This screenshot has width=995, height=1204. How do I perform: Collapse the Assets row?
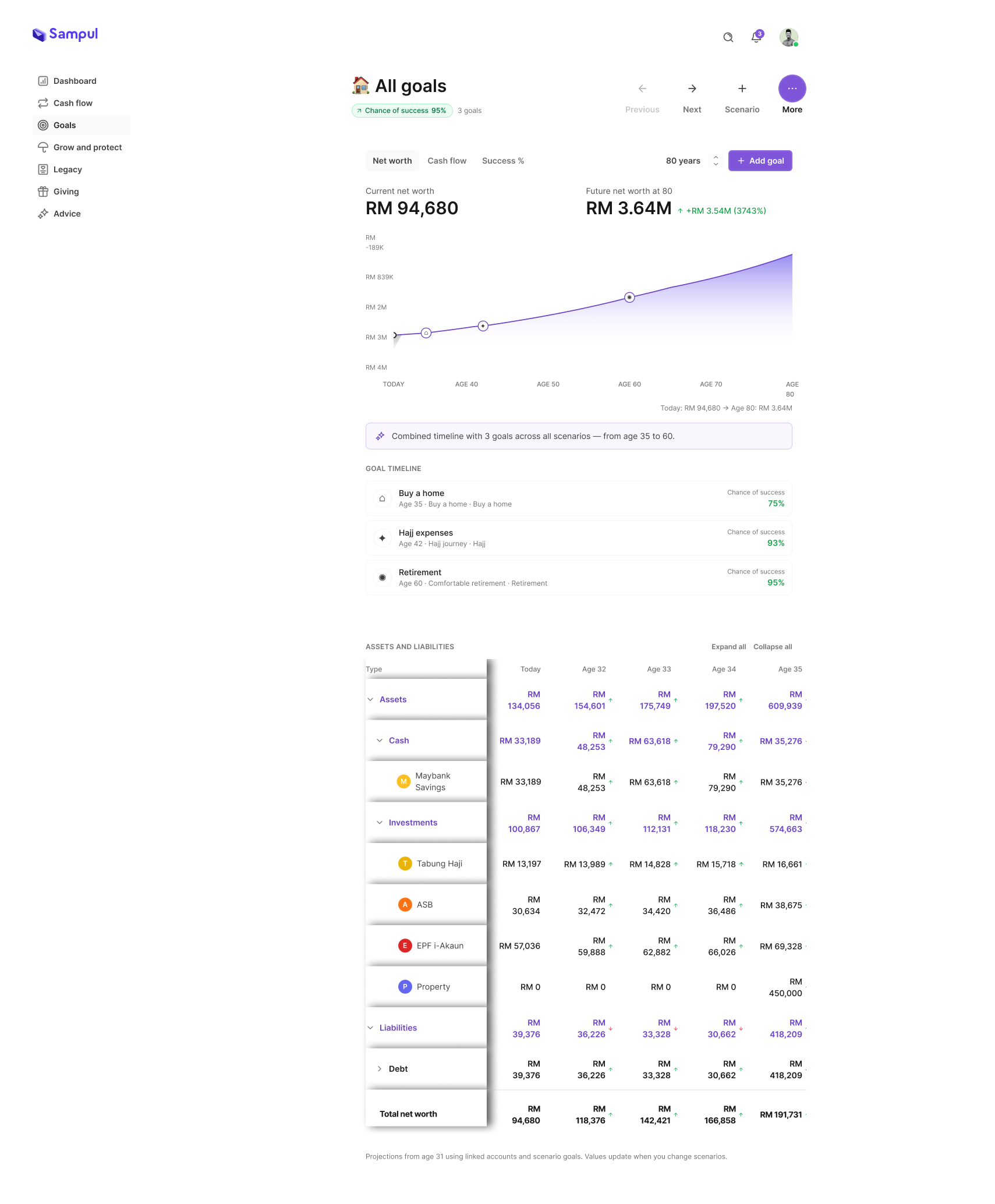tap(370, 699)
